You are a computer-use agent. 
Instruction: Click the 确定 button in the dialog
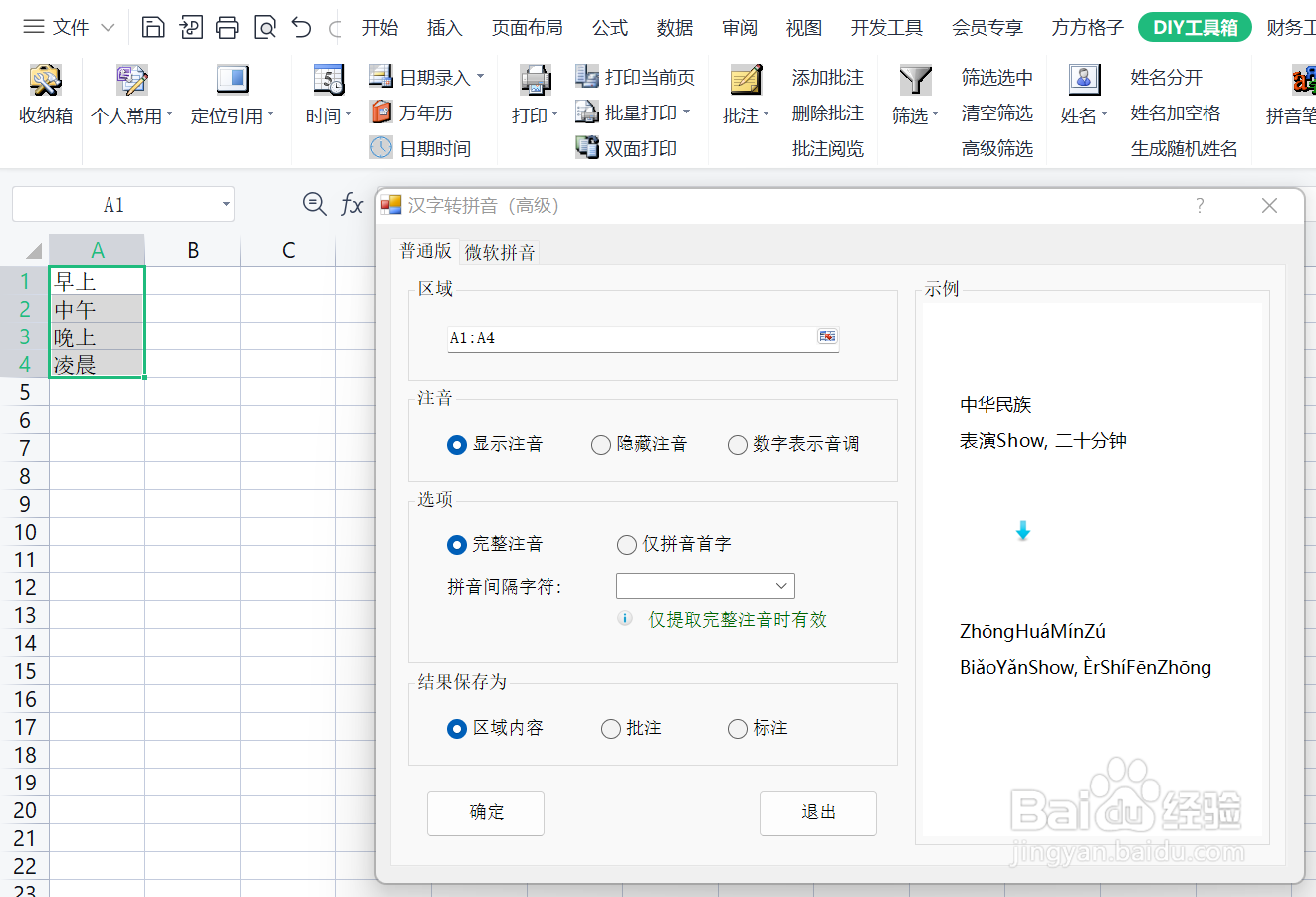click(x=486, y=813)
